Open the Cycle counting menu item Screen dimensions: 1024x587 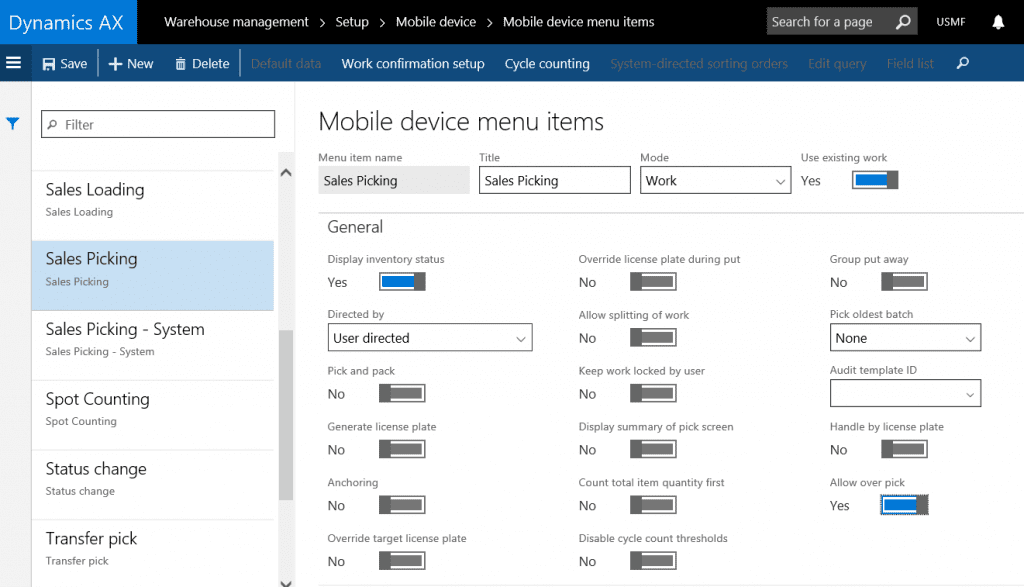click(547, 64)
